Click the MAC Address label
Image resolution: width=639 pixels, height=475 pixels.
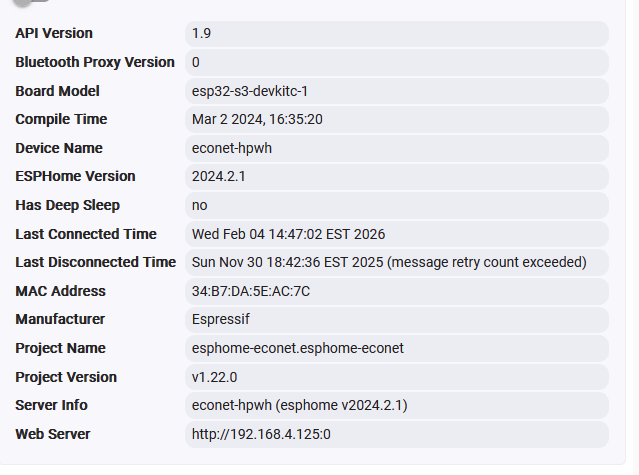[x=60, y=291]
